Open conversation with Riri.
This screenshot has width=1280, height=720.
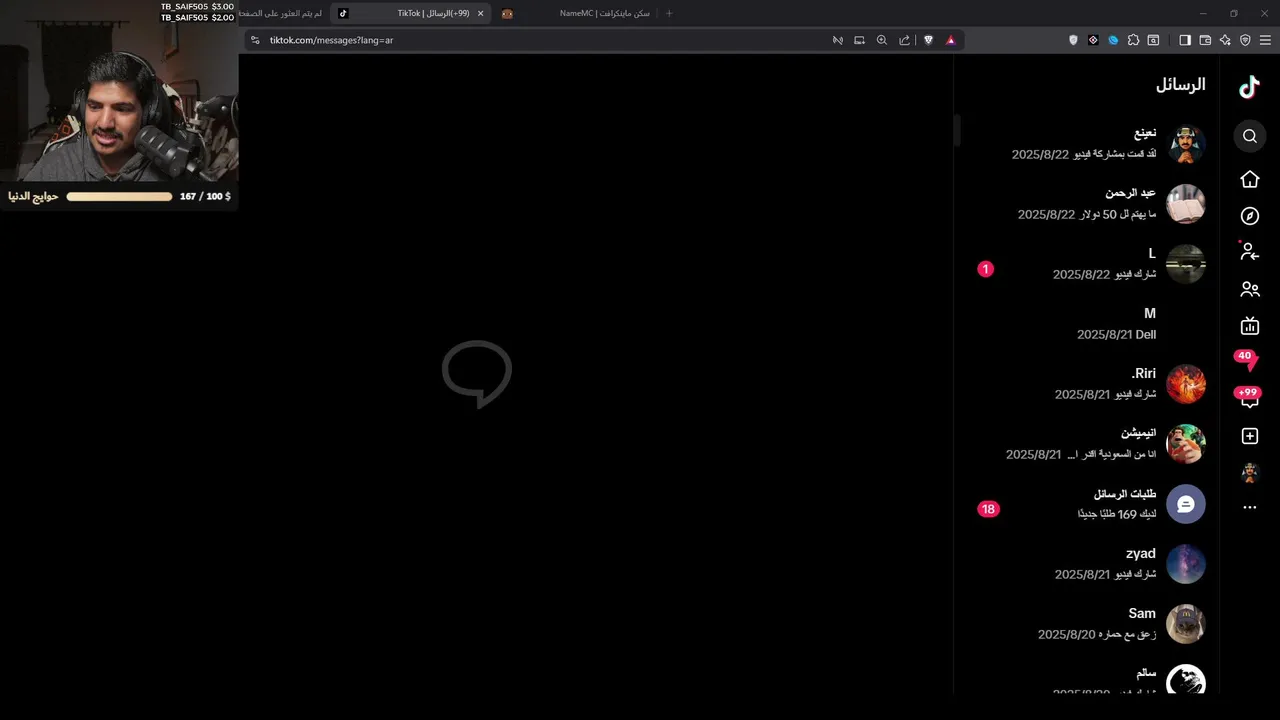click(x=1086, y=384)
